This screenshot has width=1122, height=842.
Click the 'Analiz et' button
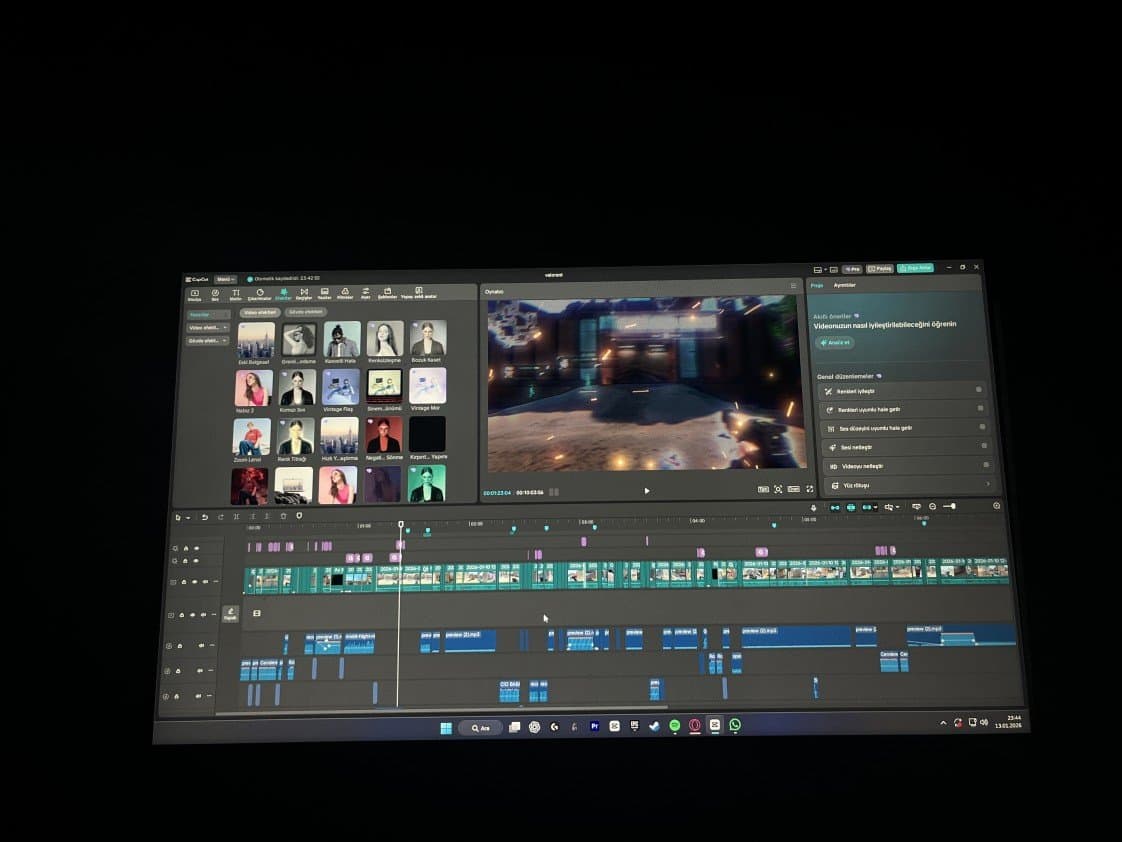[835, 343]
